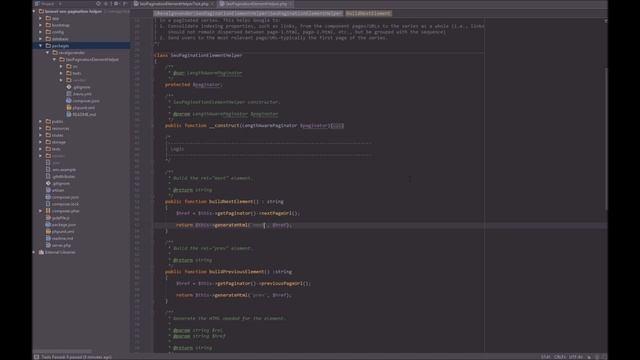Hide the Project tool window
Viewport: 640px width, 360px height.
[x=125, y=4]
